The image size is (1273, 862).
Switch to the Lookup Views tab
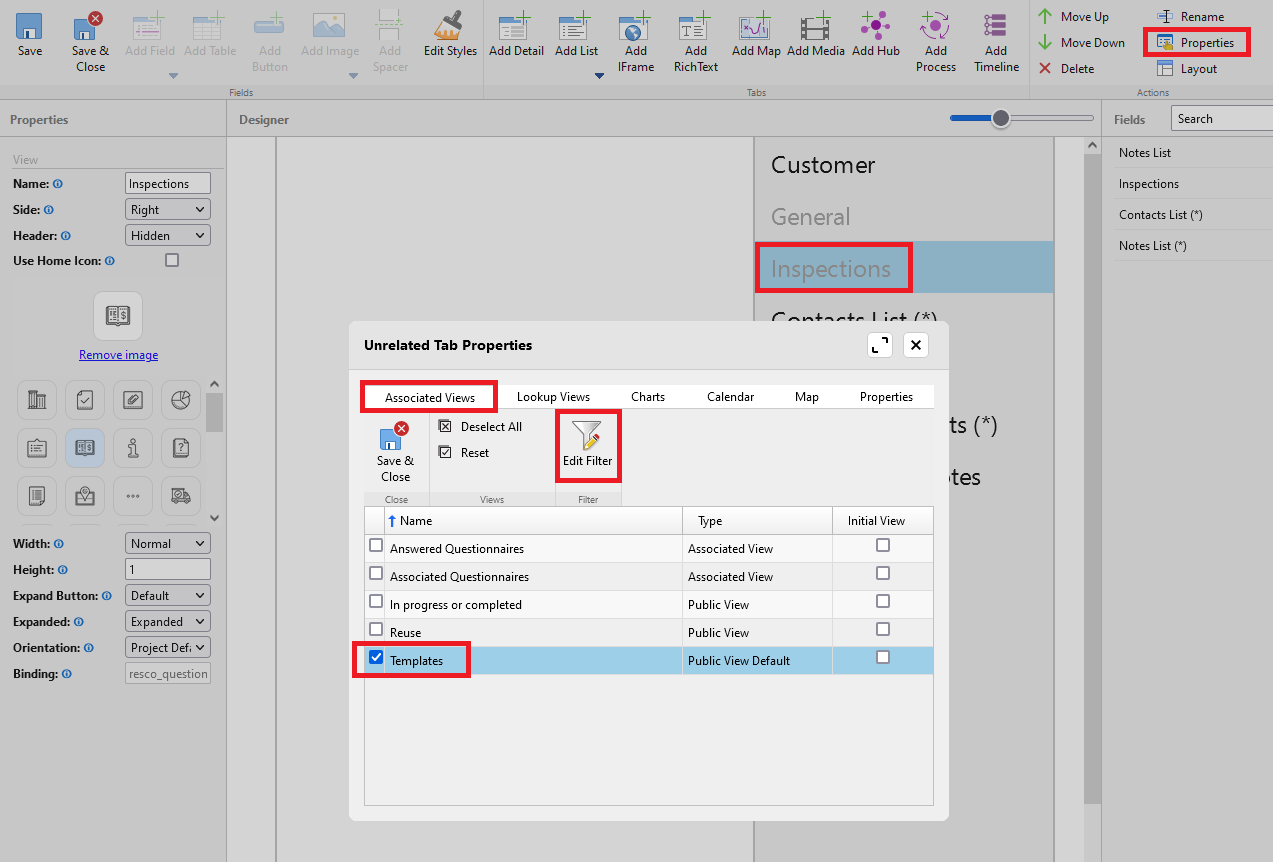pyautogui.click(x=553, y=397)
